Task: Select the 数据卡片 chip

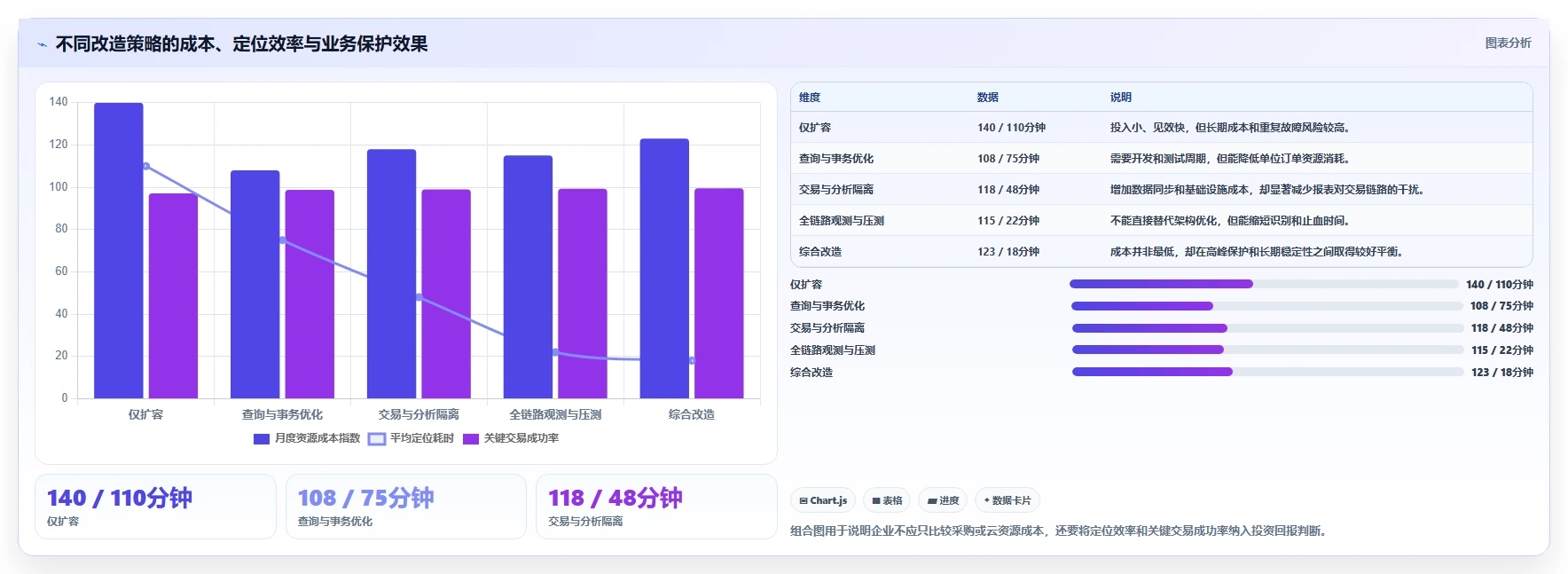Action: coord(1007,500)
